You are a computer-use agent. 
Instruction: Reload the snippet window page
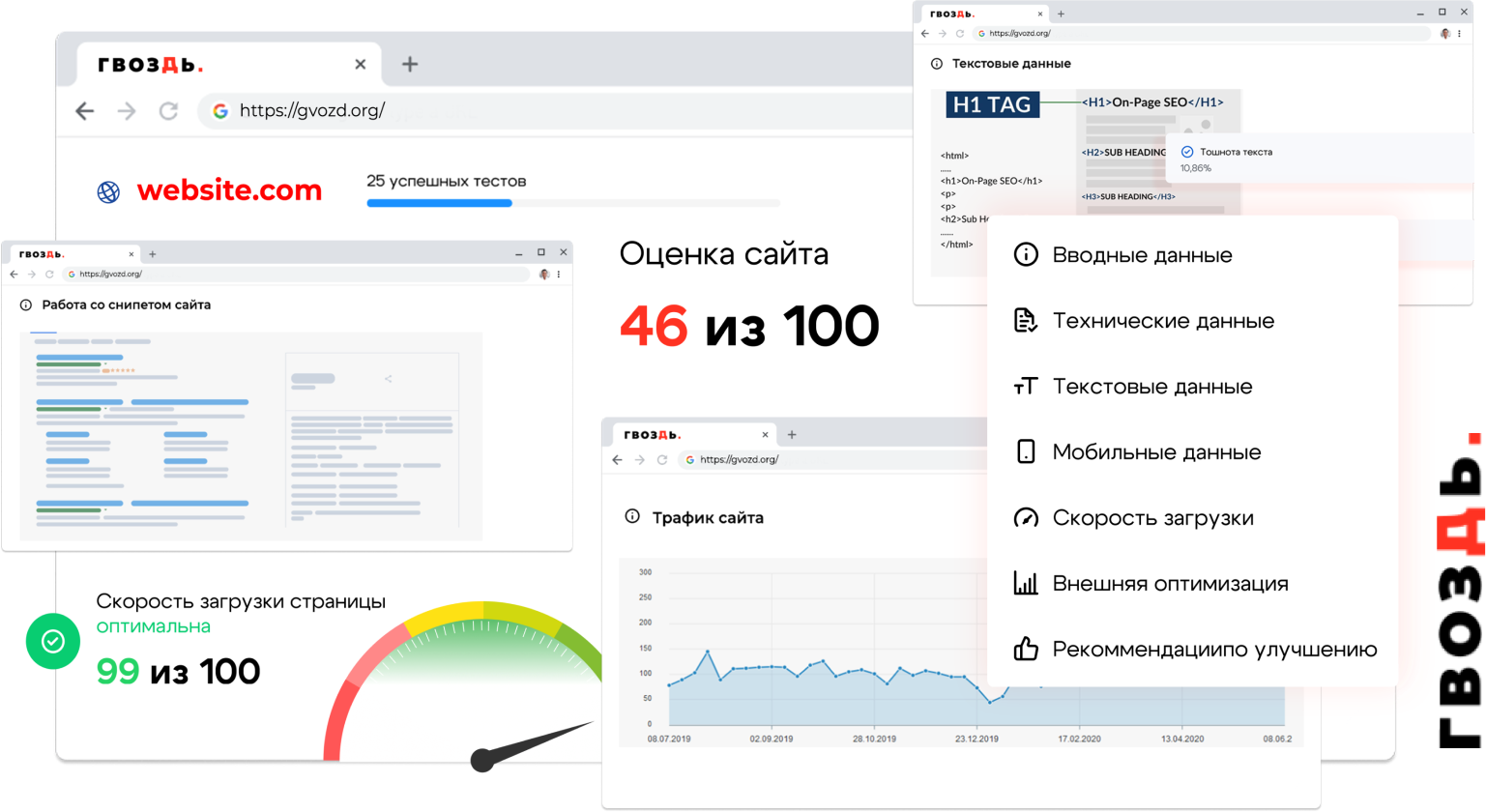click(49, 275)
